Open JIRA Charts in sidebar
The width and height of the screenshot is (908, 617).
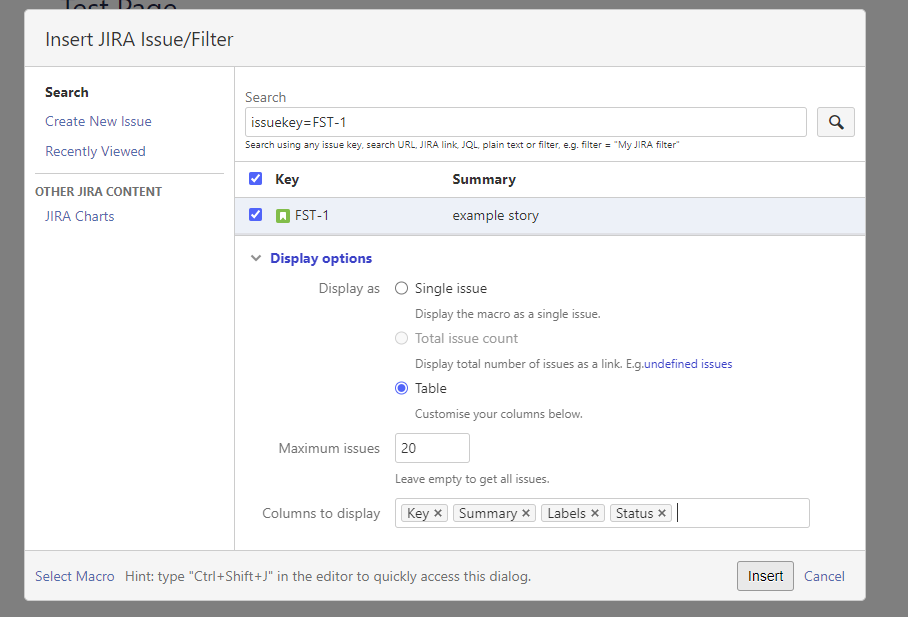[80, 216]
